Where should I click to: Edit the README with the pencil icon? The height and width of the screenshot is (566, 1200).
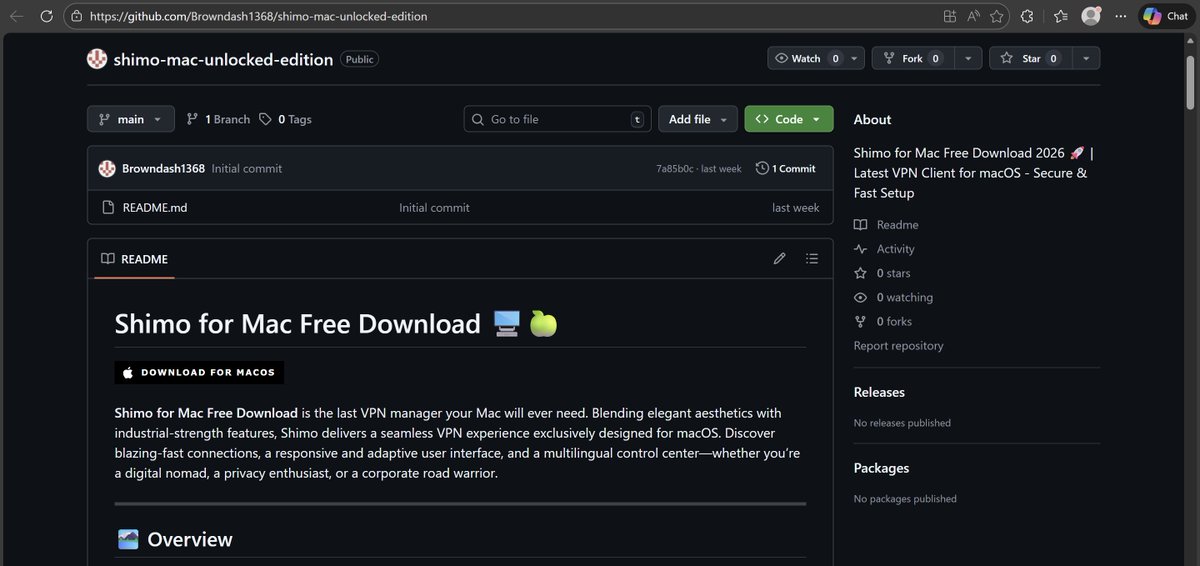point(780,259)
